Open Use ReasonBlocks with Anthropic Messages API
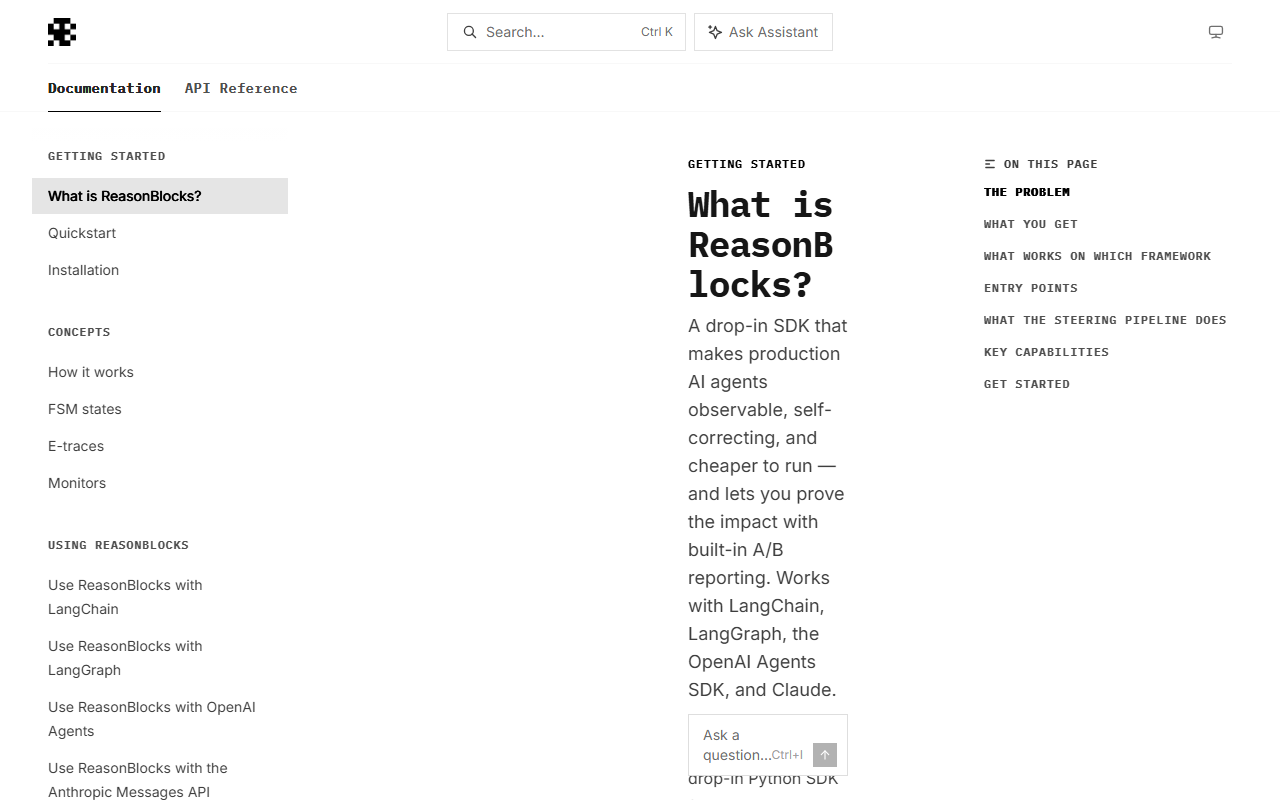 tap(160, 780)
